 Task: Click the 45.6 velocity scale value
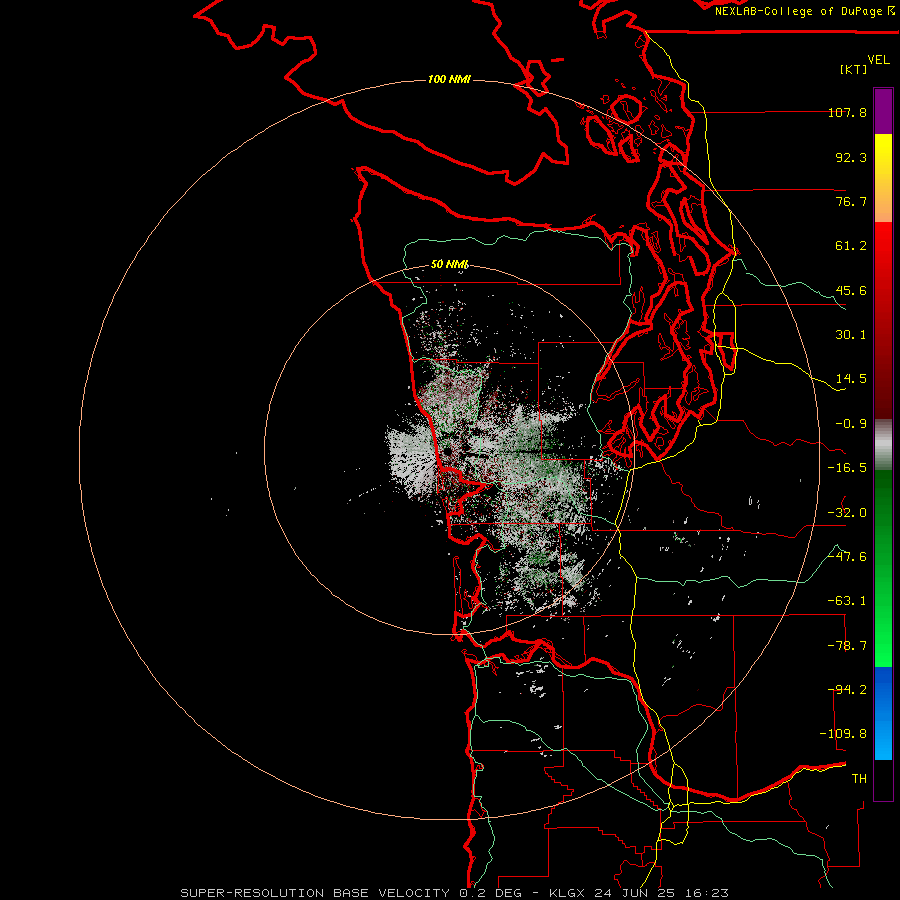[851, 290]
